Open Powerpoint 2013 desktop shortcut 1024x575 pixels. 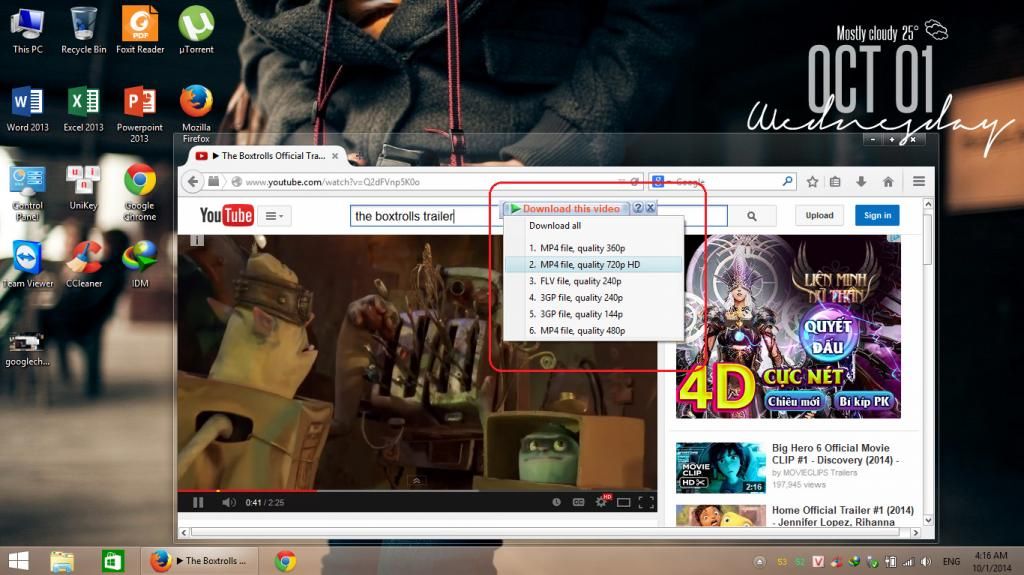pyautogui.click(x=140, y=114)
